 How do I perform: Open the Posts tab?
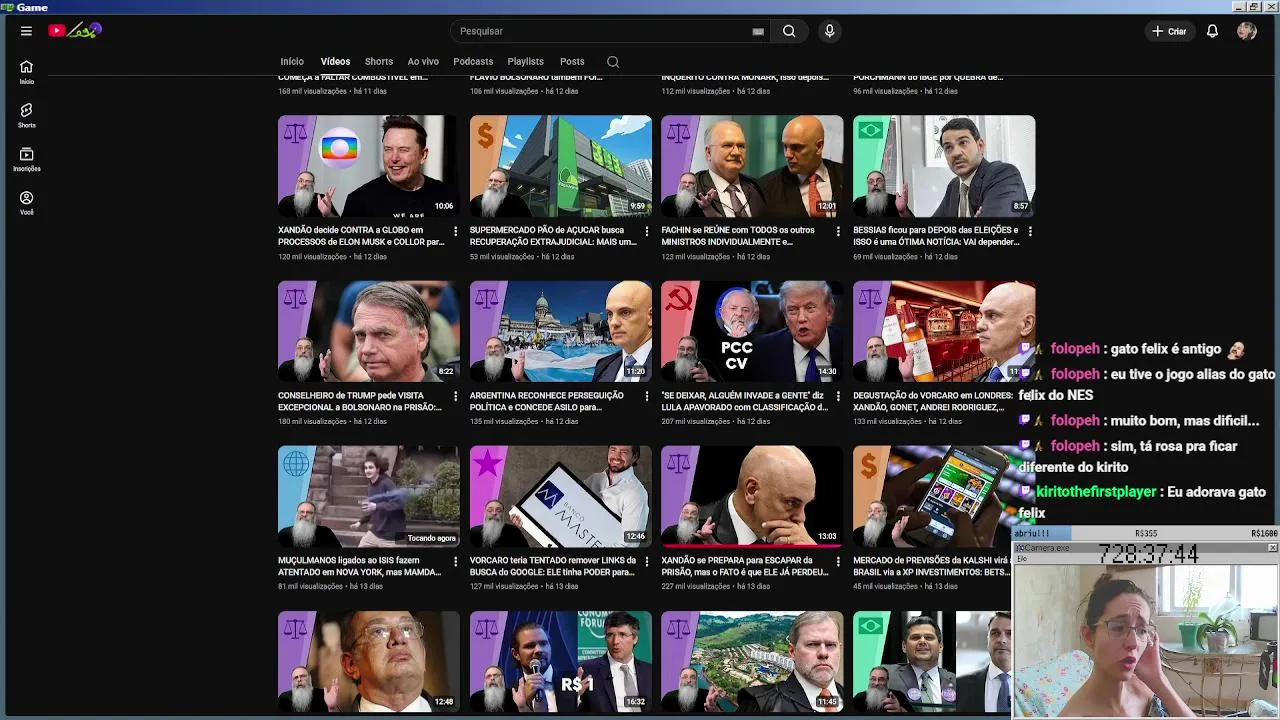(572, 62)
